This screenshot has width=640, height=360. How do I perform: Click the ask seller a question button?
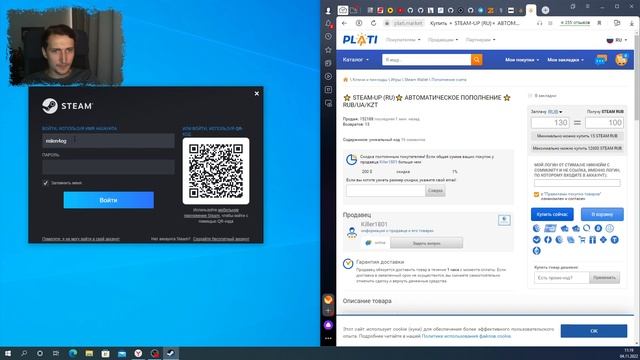point(426,243)
